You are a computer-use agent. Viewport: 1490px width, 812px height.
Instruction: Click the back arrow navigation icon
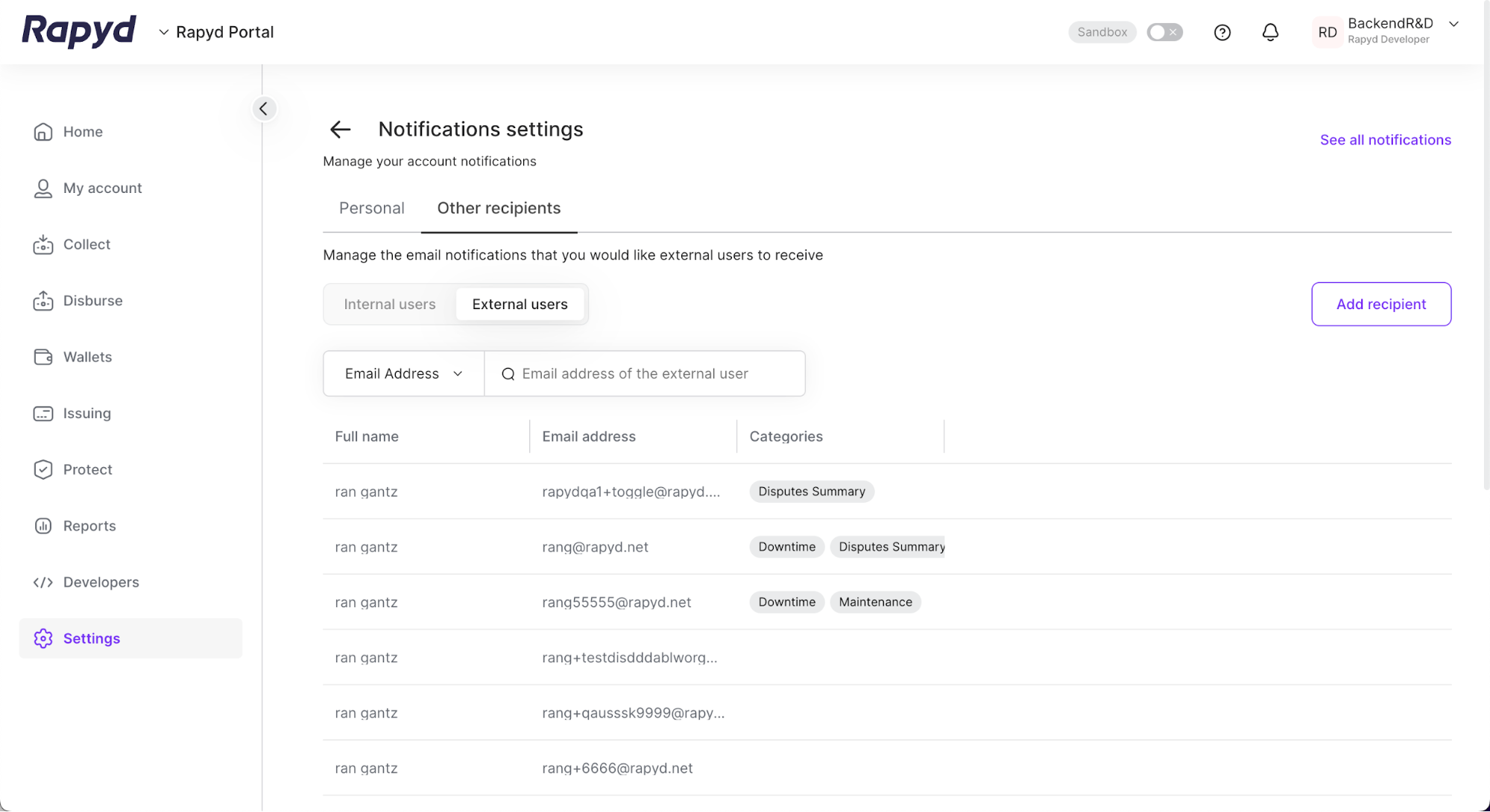pyautogui.click(x=340, y=128)
